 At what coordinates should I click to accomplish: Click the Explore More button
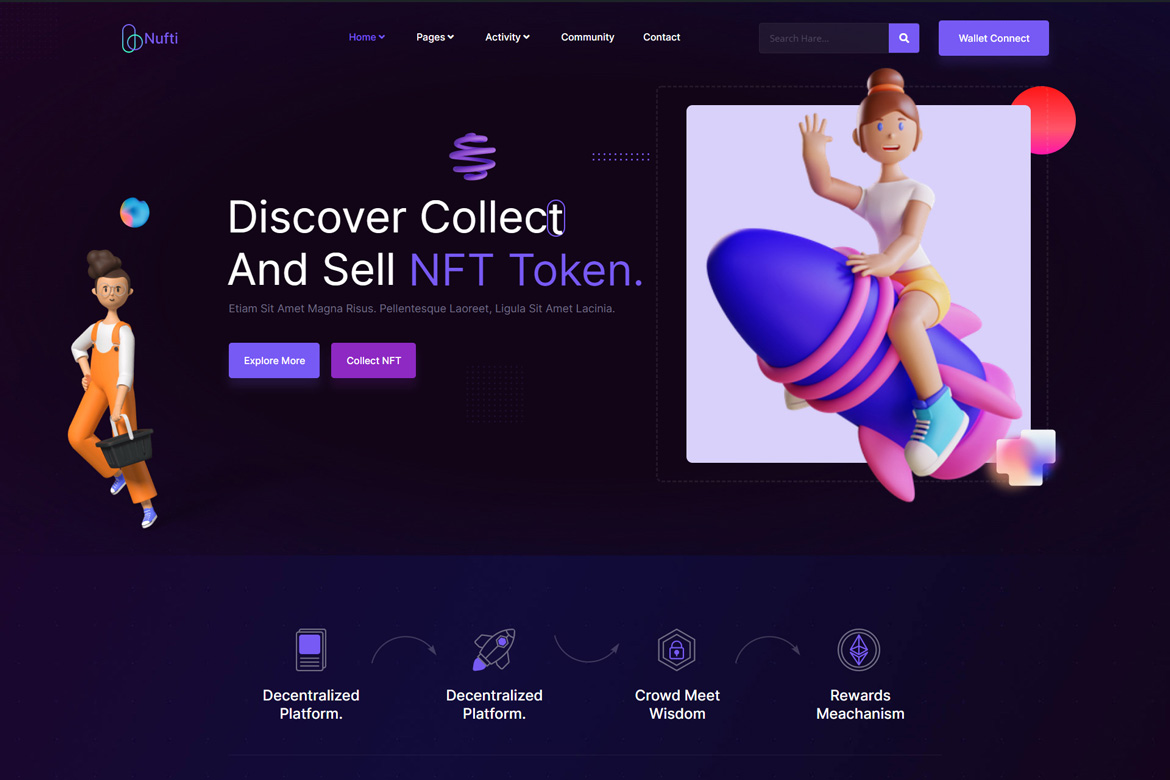[274, 361]
